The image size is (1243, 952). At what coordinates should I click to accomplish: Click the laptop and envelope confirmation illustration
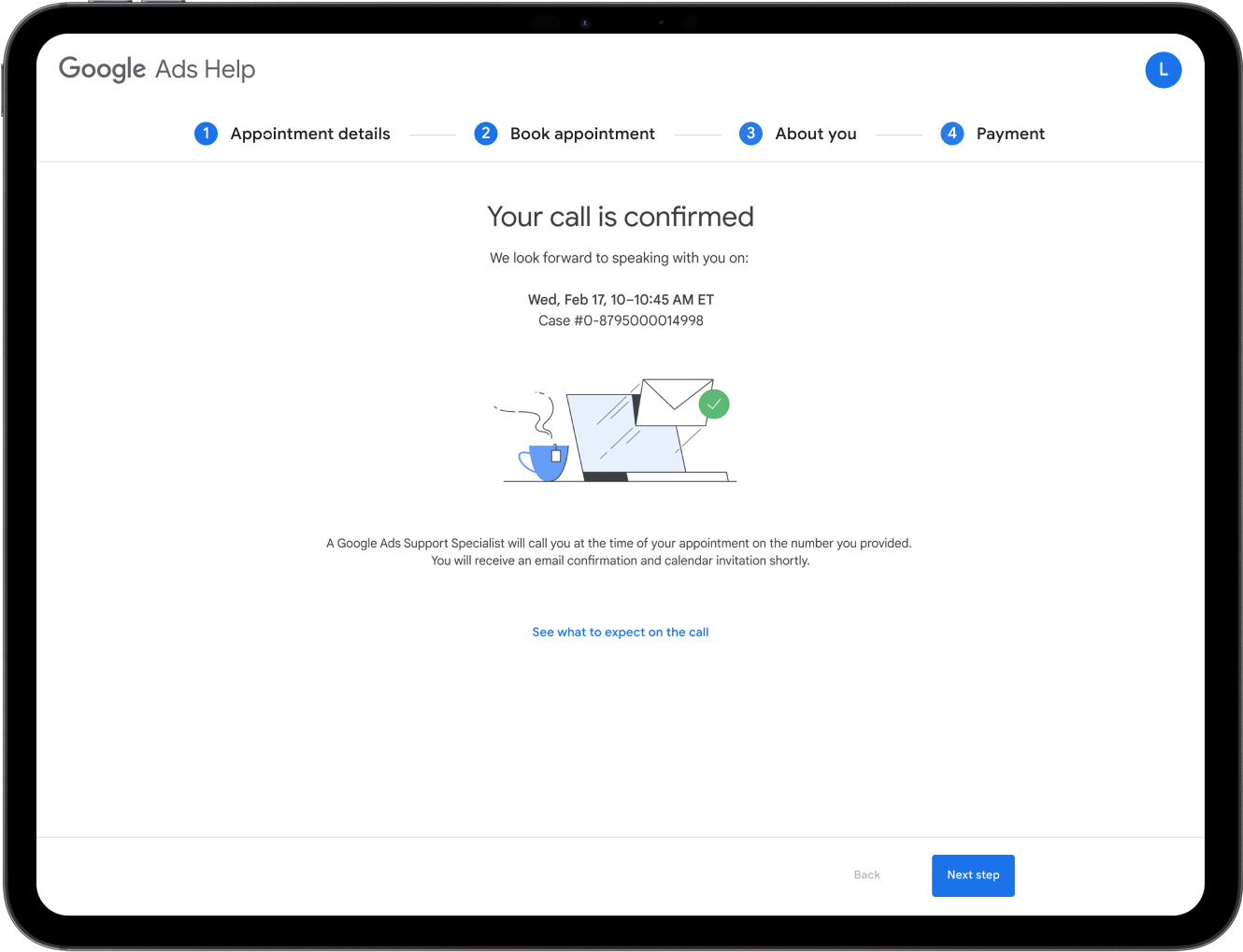(616, 431)
